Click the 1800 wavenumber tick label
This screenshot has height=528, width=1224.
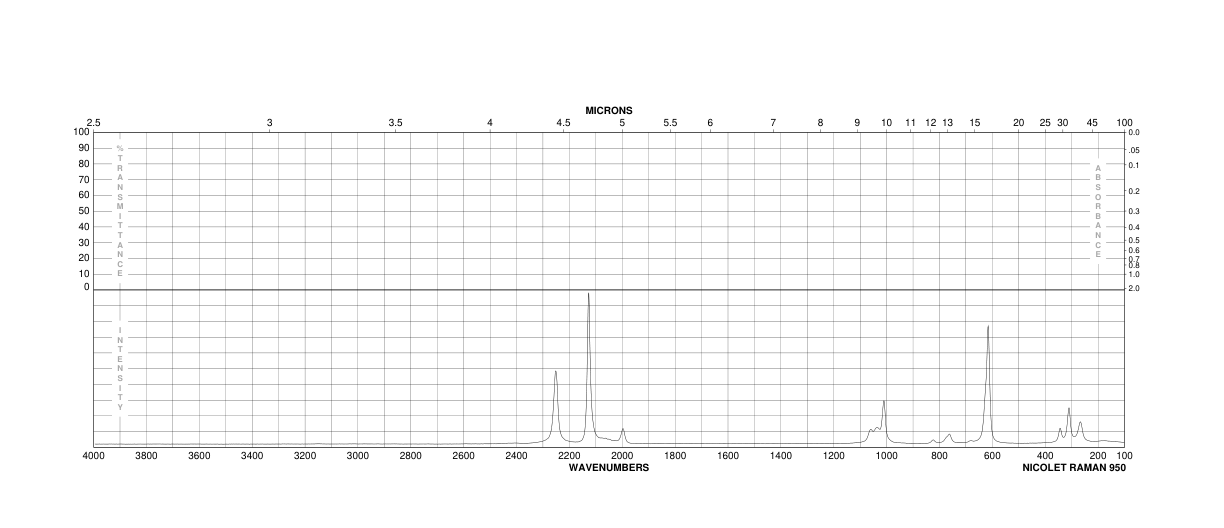(675, 456)
